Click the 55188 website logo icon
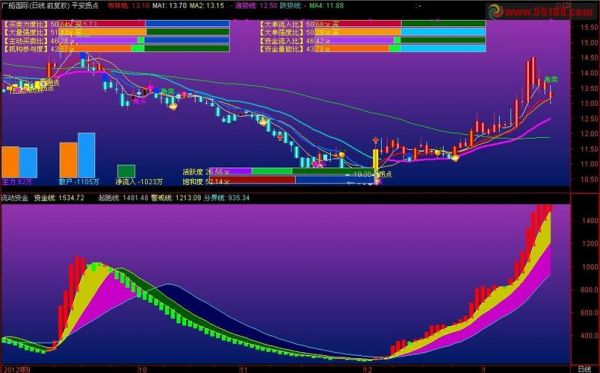Image resolution: width=600 pixels, height=373 pixels. tap(494, 11)
